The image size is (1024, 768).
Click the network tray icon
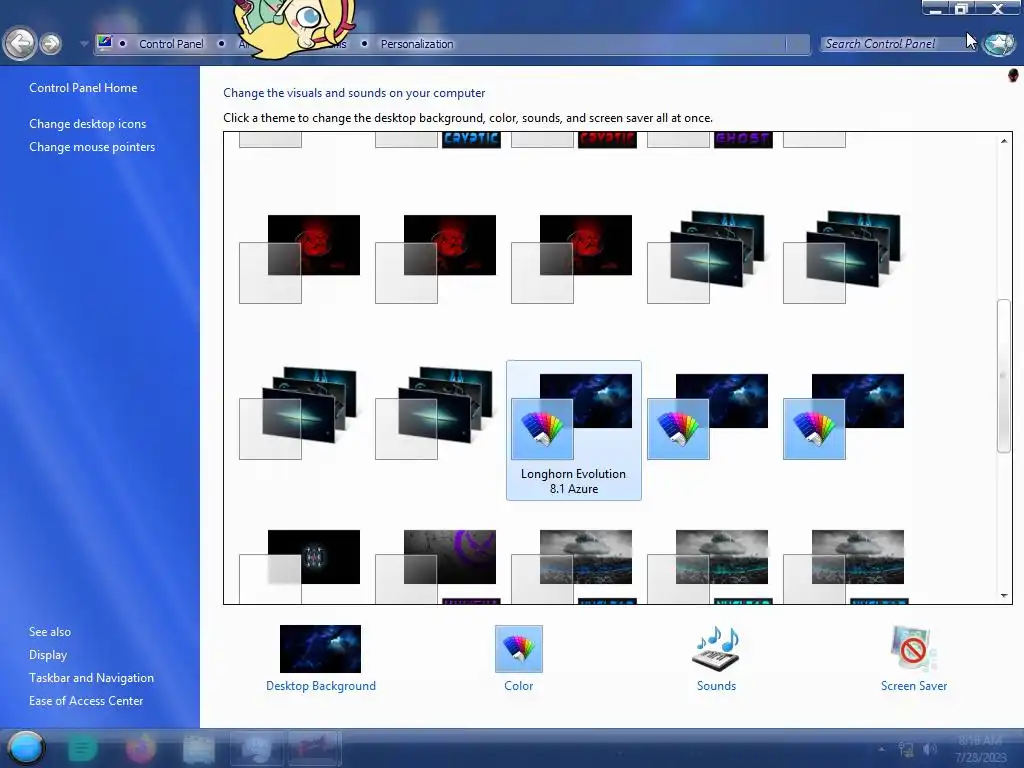(906, 749)
